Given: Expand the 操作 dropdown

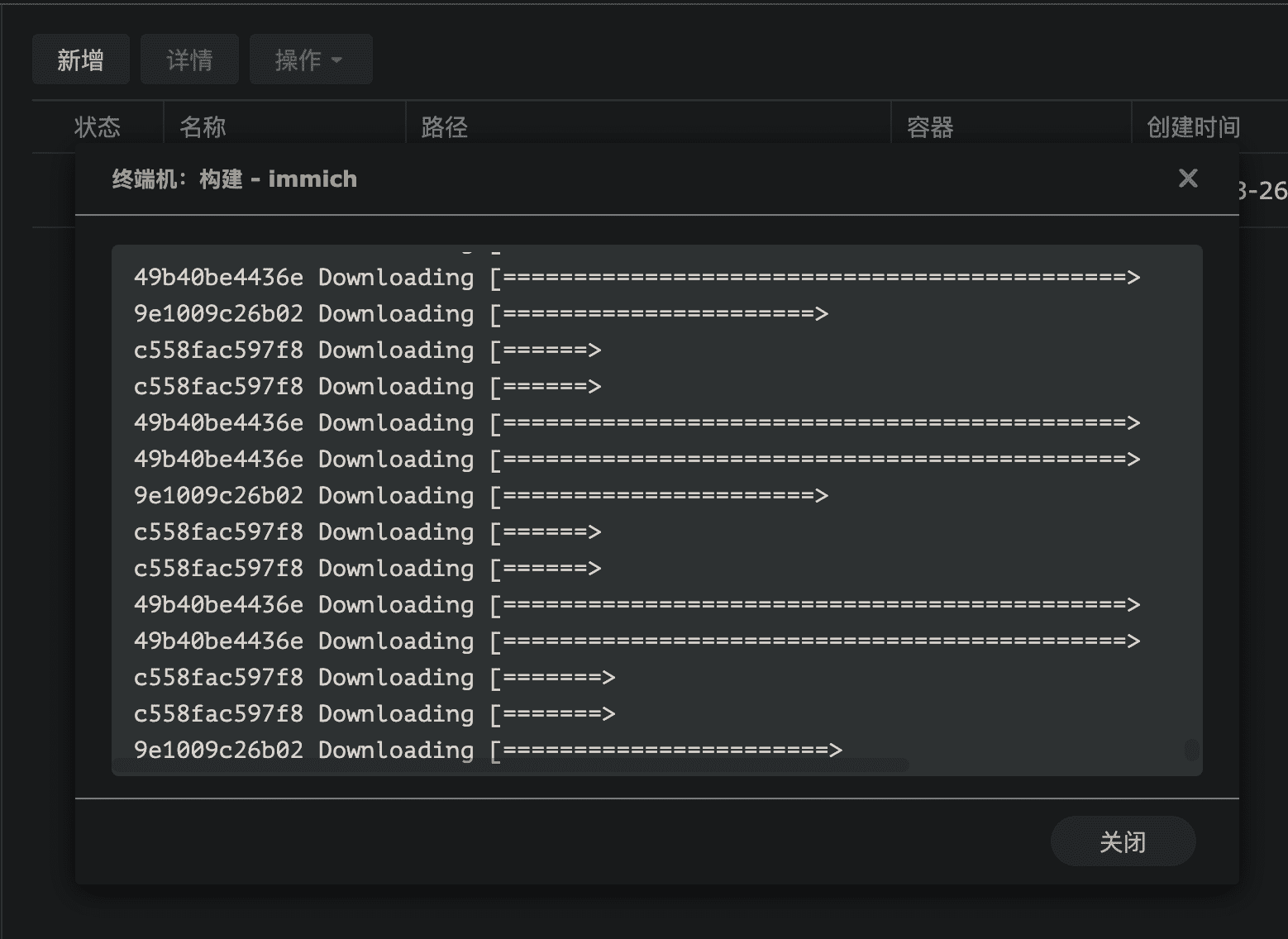Looking at the screenshot, I should [310, 60].
